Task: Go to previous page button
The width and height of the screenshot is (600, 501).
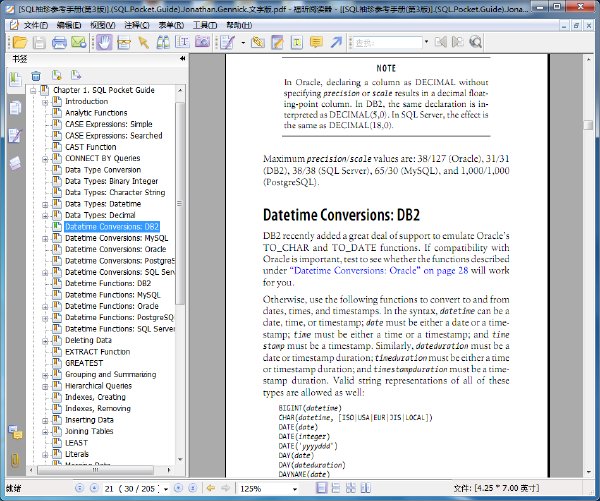Action: [x=94, y=488]
